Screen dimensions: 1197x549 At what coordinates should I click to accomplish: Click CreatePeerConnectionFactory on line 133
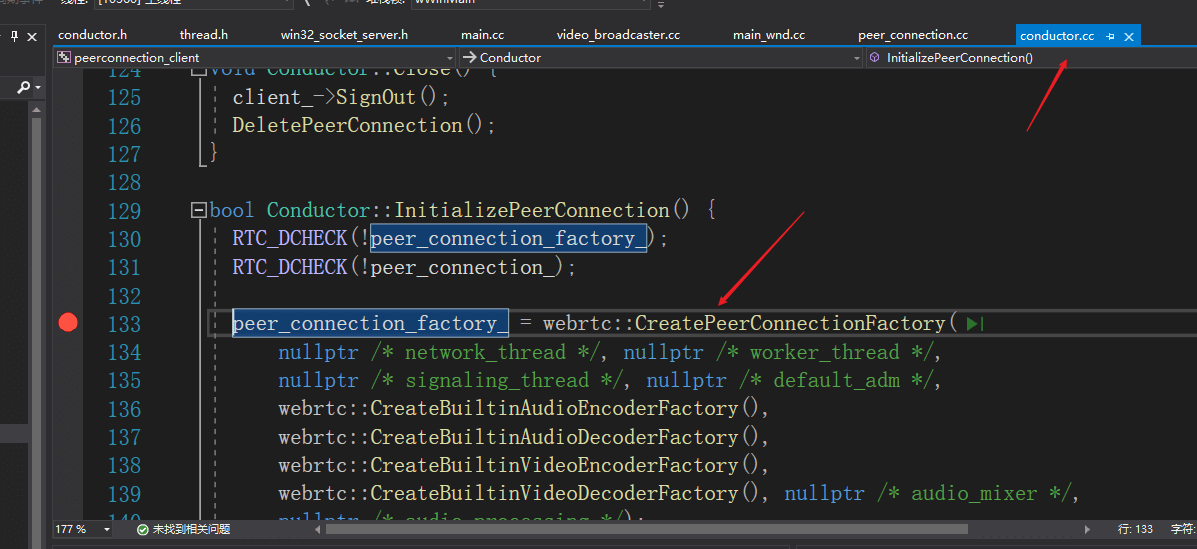coord(790,324)
